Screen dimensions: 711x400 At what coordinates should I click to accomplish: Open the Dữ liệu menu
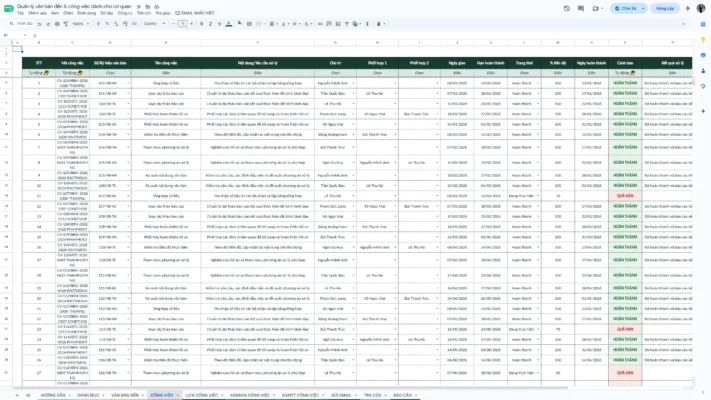coord(107,13)
